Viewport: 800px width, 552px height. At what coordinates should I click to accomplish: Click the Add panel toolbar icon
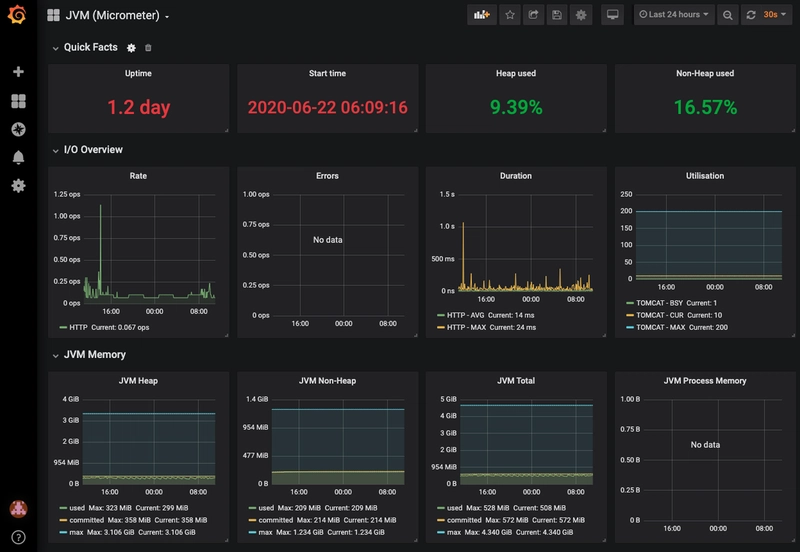click(x=482, y=15)
